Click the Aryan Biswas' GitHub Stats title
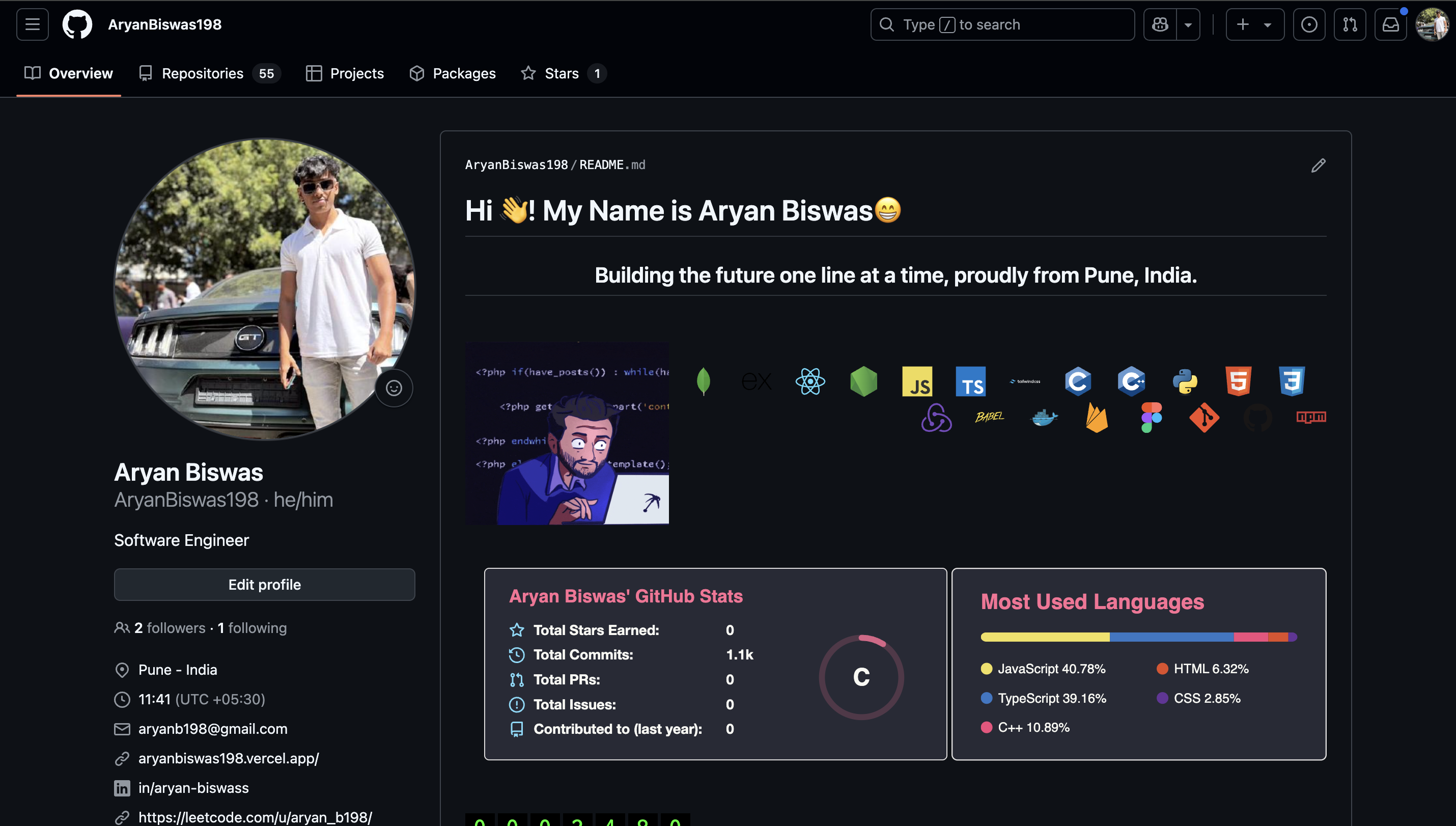Image resolution: width=1456 pixels, height=826 pixels. [625, 596]
